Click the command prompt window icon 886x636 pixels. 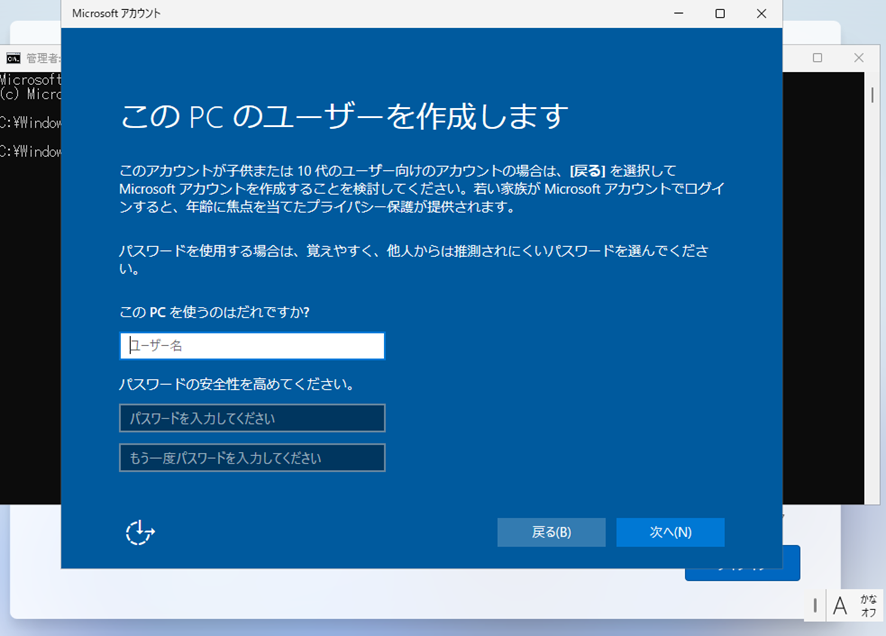point(13,58)
